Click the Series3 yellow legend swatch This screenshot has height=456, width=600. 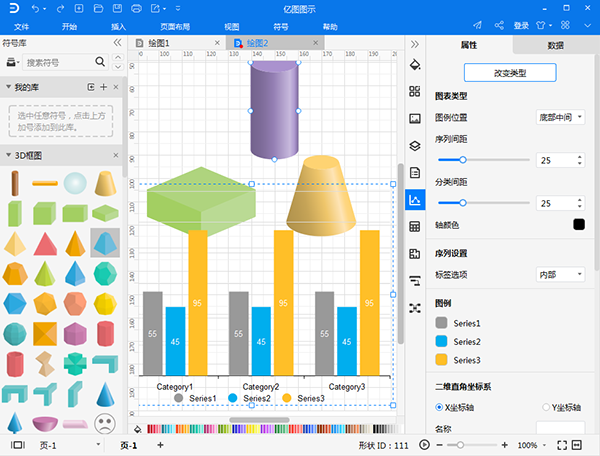[x=441, y=360]
